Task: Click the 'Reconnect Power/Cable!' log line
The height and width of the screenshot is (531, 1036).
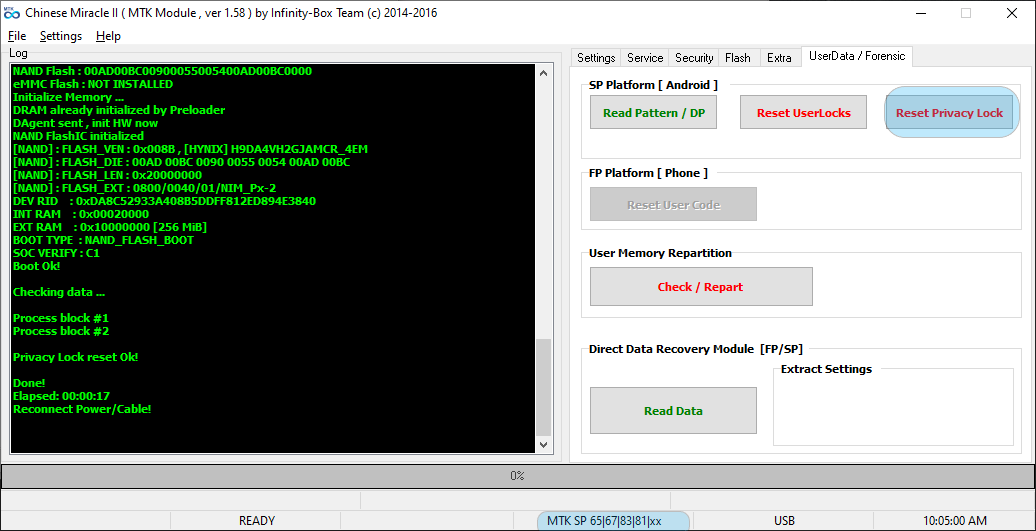Action: [x=82, y=409]
